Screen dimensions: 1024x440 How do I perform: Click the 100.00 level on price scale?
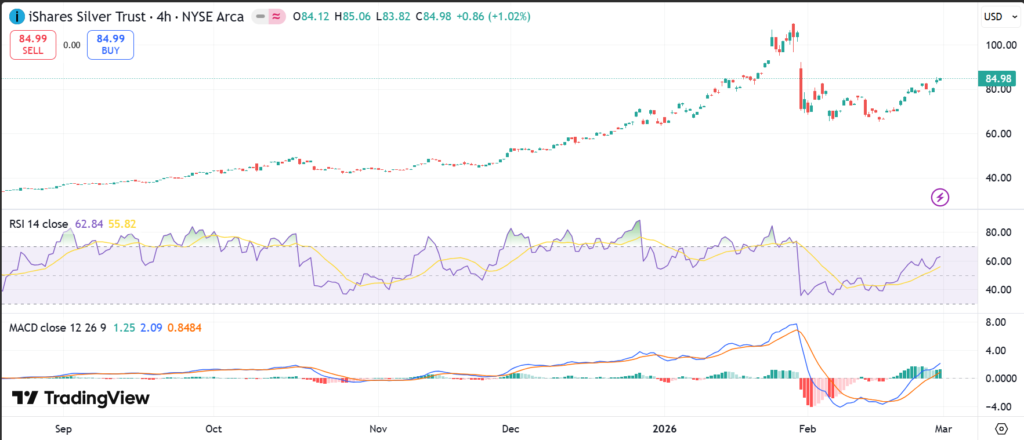click(x=998, y=45)
